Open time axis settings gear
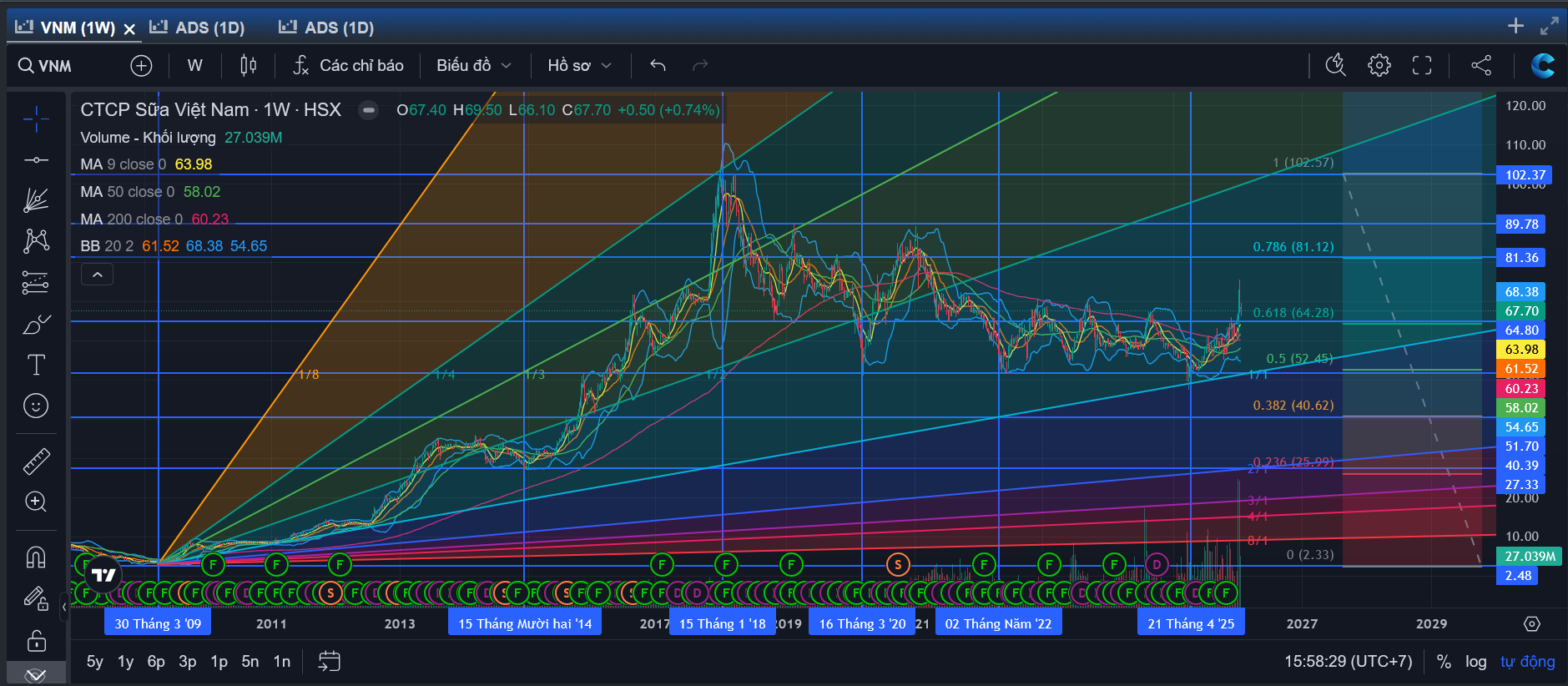Viewport: 1568px width, 686px height. [1531, 624]
